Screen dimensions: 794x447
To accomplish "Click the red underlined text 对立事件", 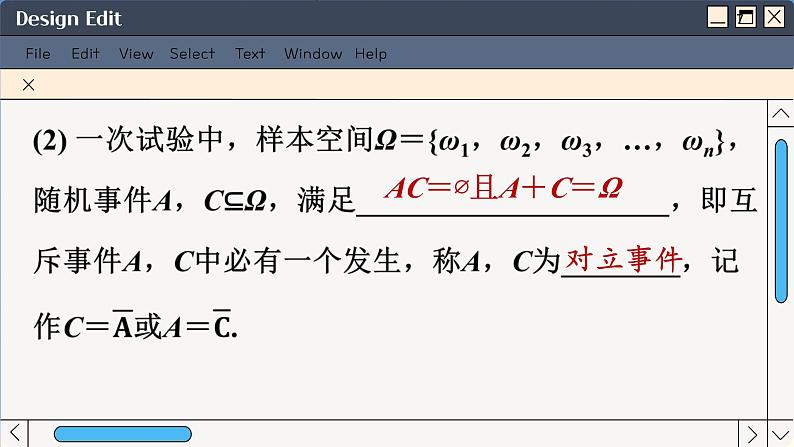I will [x=623, y=261].
